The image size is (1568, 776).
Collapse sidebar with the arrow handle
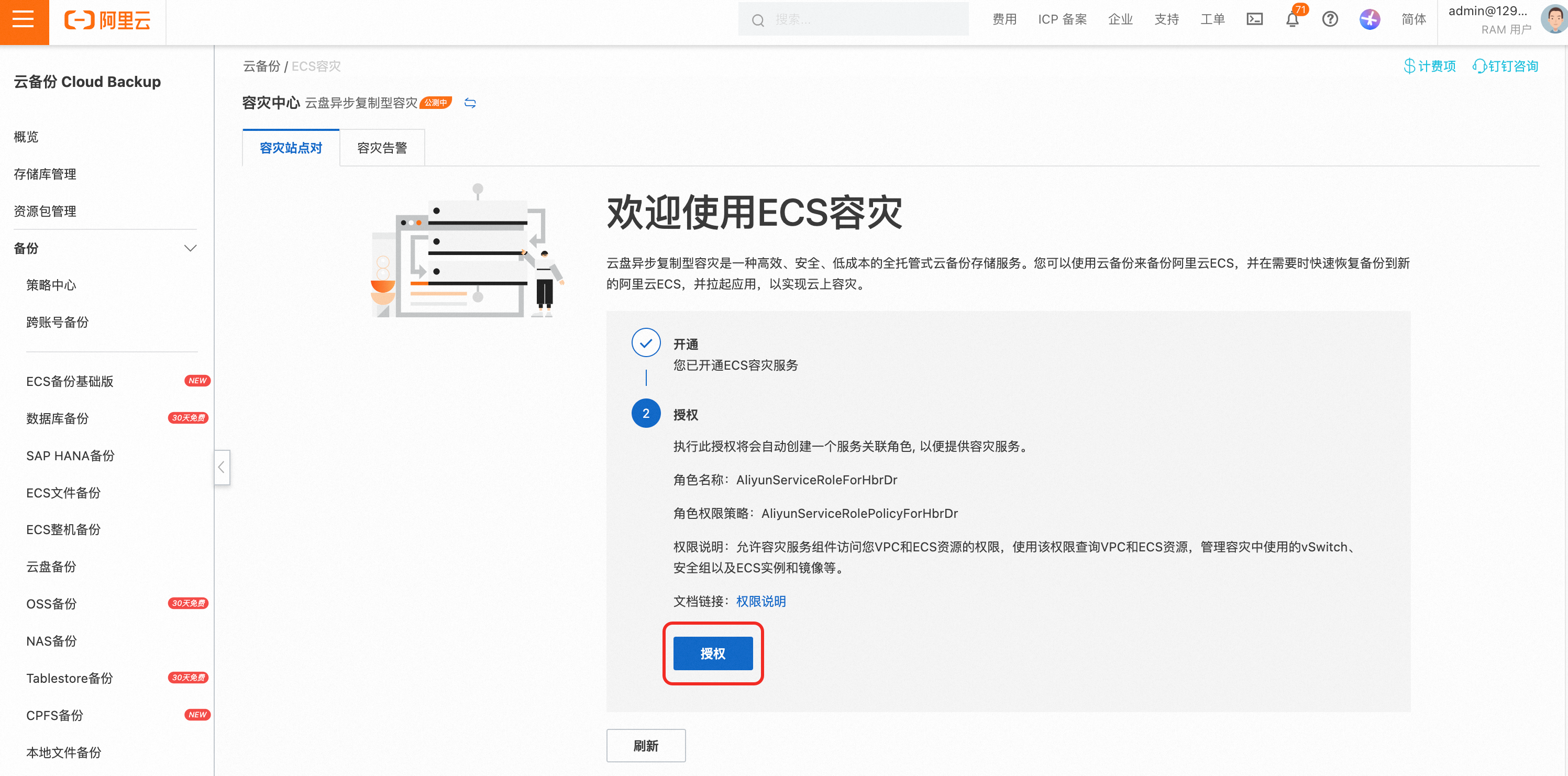point(222,468)
